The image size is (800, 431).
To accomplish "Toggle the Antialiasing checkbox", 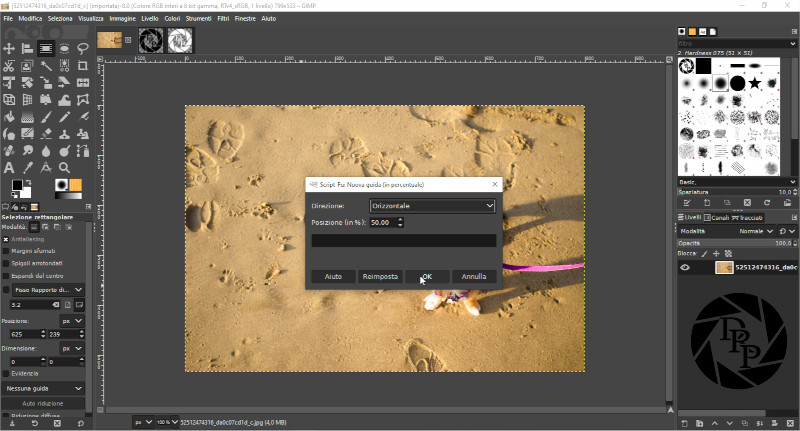I will tap(6, 239).
